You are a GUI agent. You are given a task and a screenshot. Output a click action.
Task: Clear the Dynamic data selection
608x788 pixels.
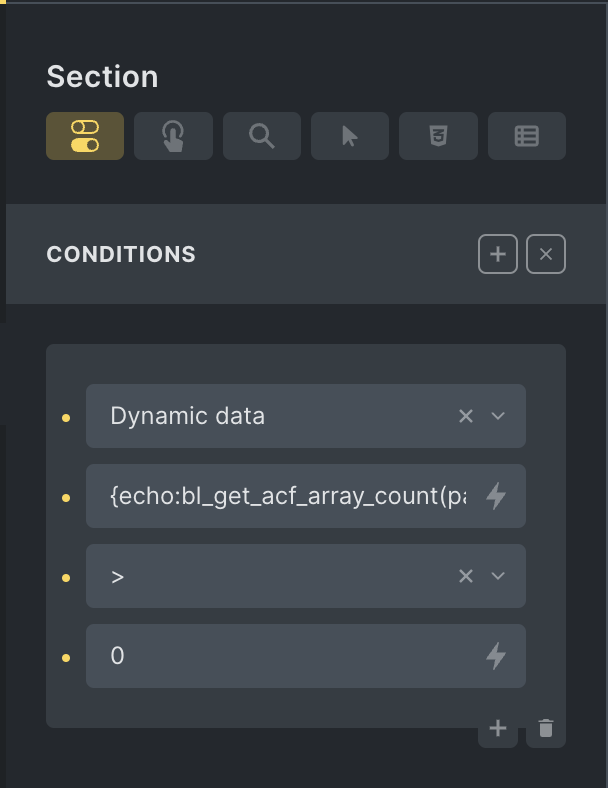tap(466, 416)
